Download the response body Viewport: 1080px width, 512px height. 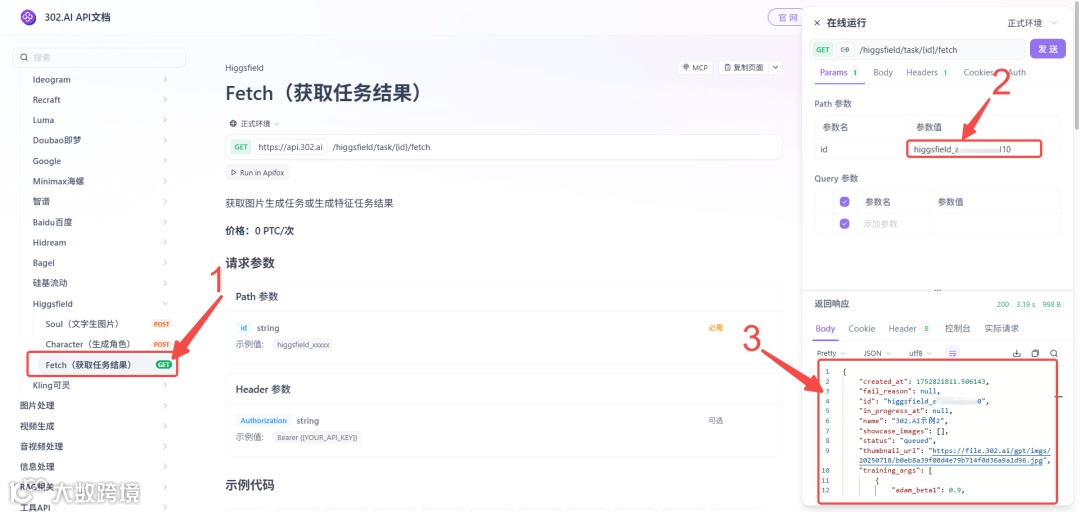pos(1017,354)
